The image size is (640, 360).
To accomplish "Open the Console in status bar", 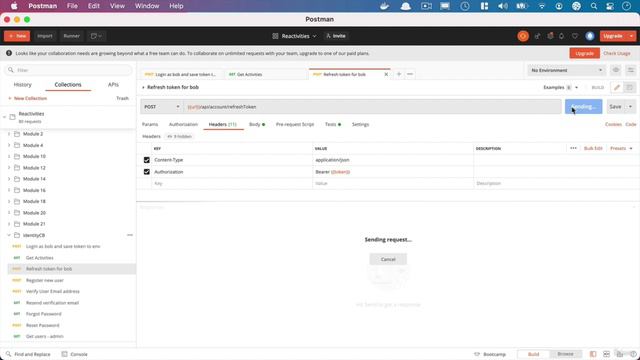I will point(75,354).
